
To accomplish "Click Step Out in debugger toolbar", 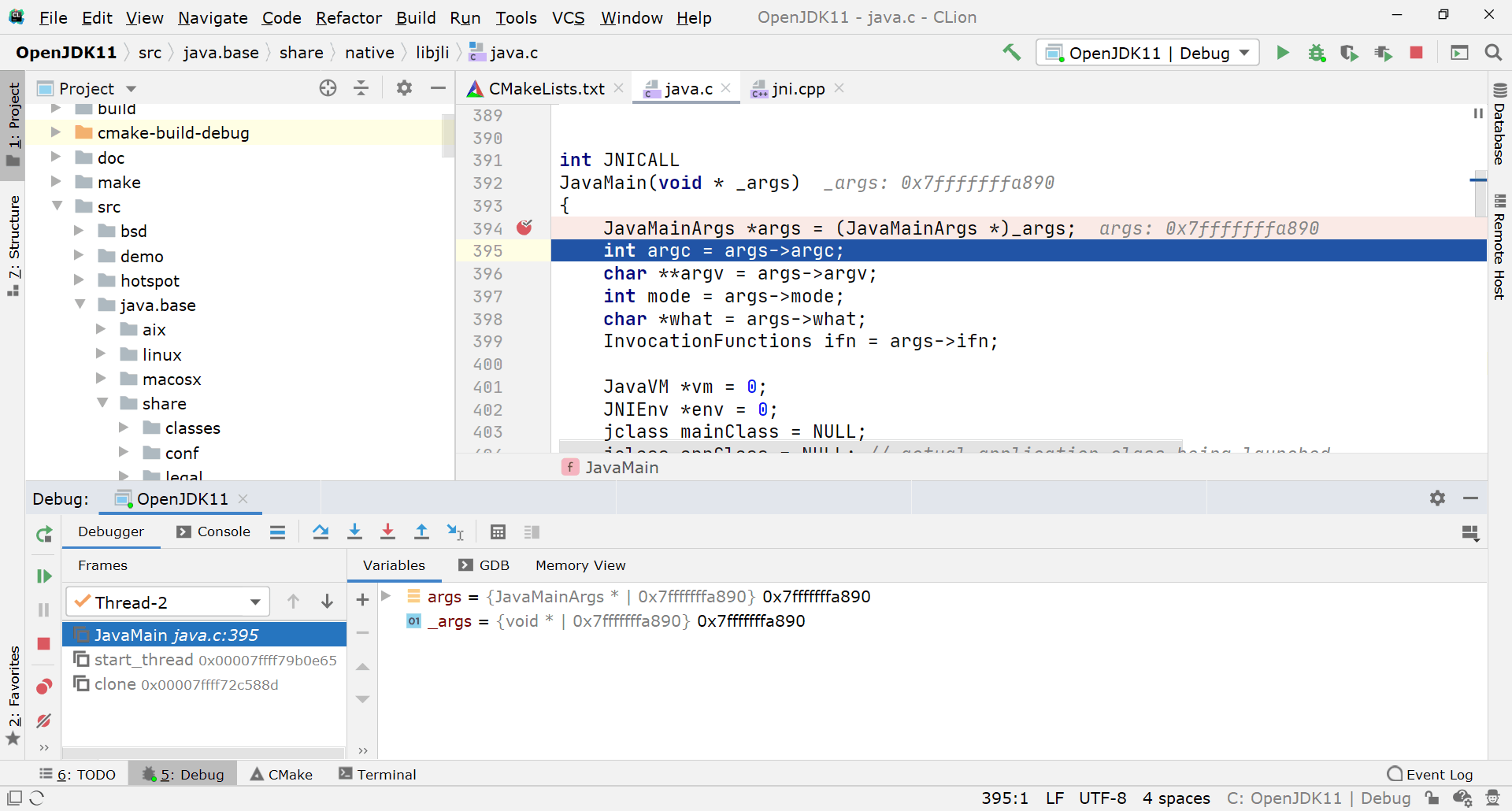I will coord(421,532).
